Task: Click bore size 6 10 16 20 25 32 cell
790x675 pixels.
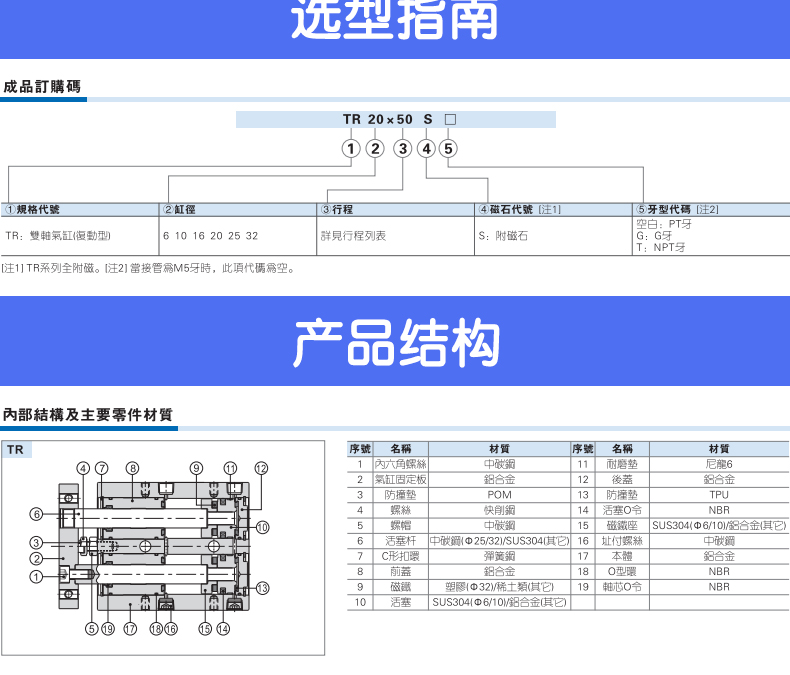Action: (210, 236)
